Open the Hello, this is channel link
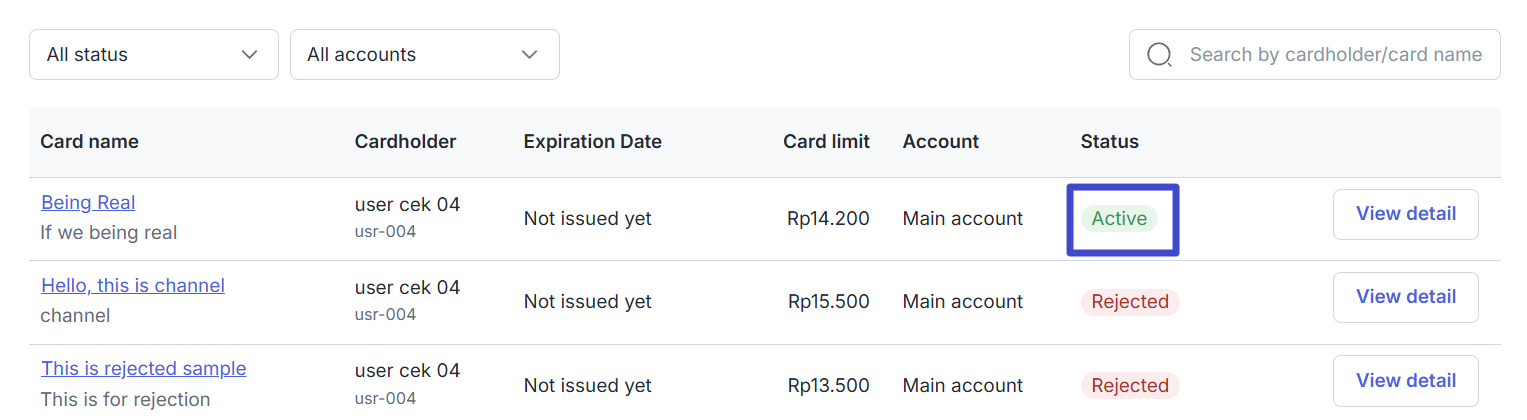Screen dimensions: 1527x420 tap(133, 286)
